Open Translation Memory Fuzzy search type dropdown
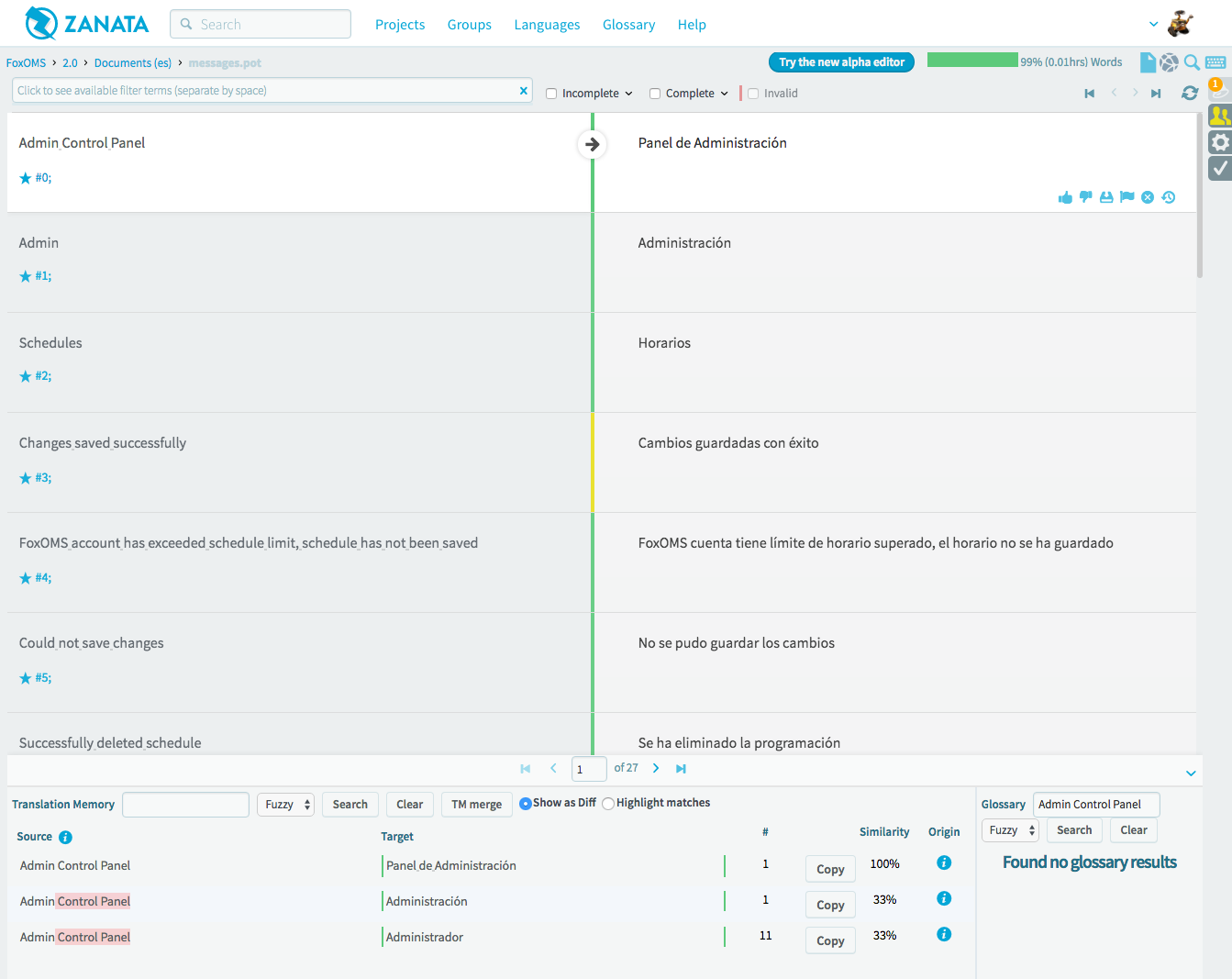This screenshot has height=979, width=1232. pyautogui.click(x=285, y=805)
